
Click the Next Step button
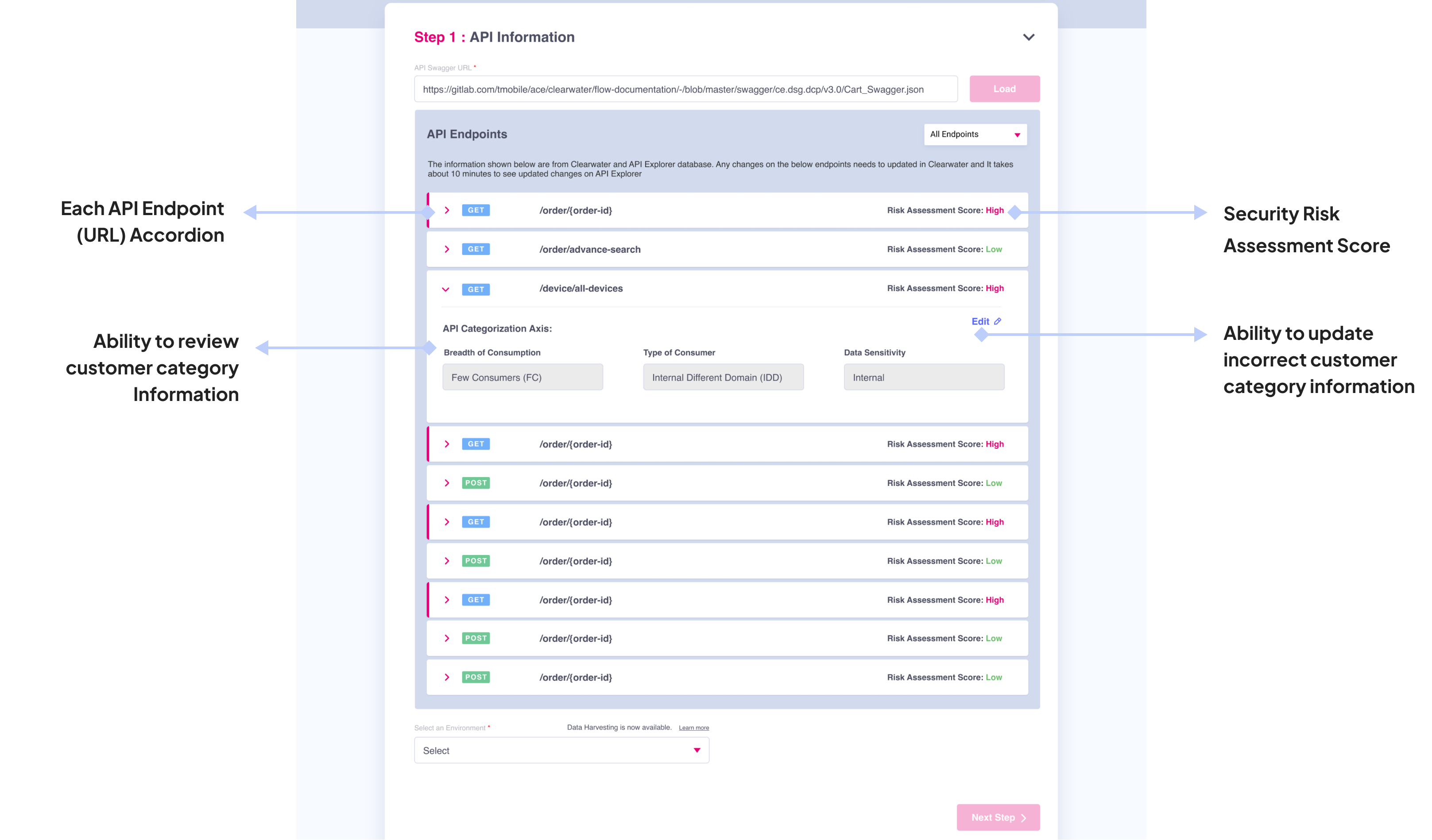[x=998, y=817]
